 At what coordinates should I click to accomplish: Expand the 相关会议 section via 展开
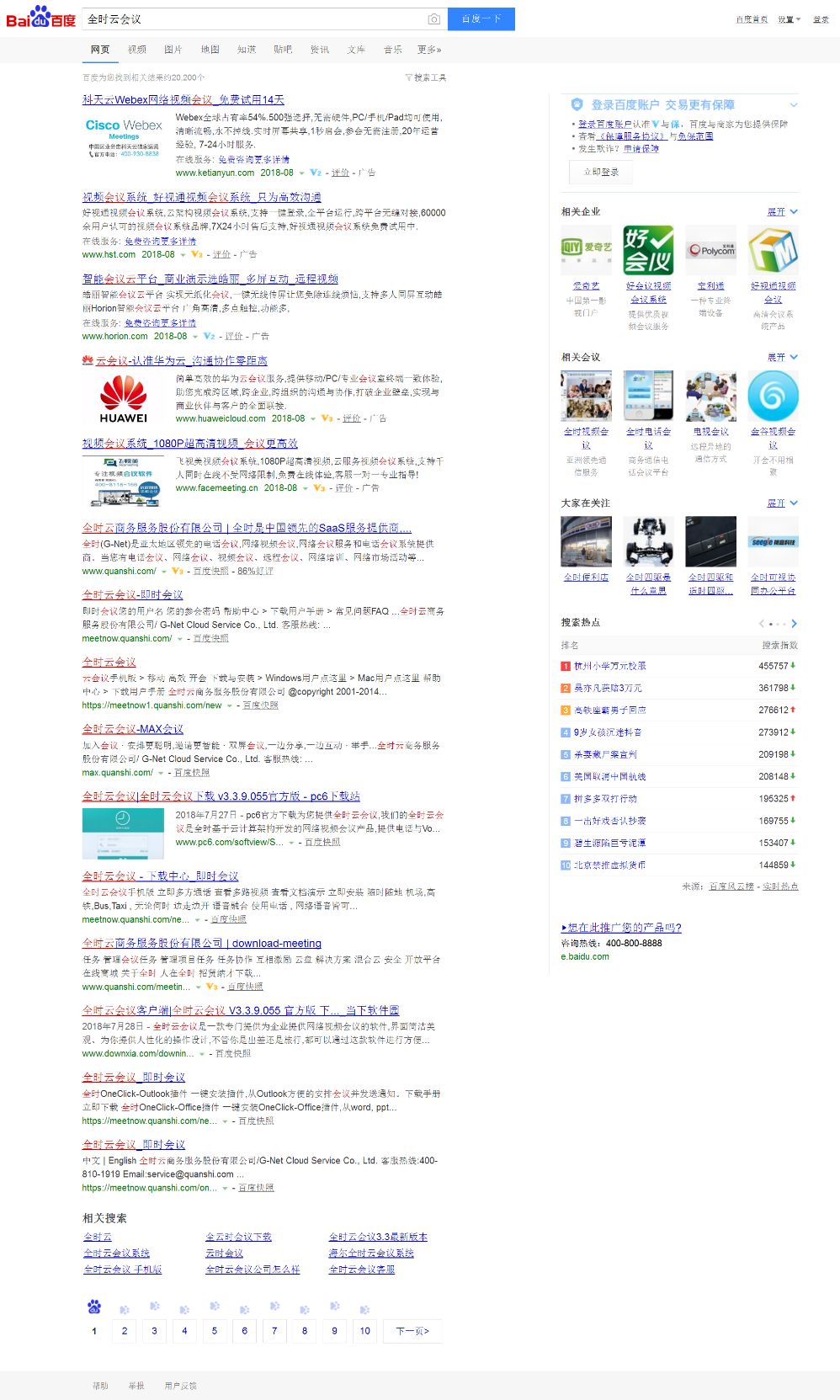coord(782,357)
